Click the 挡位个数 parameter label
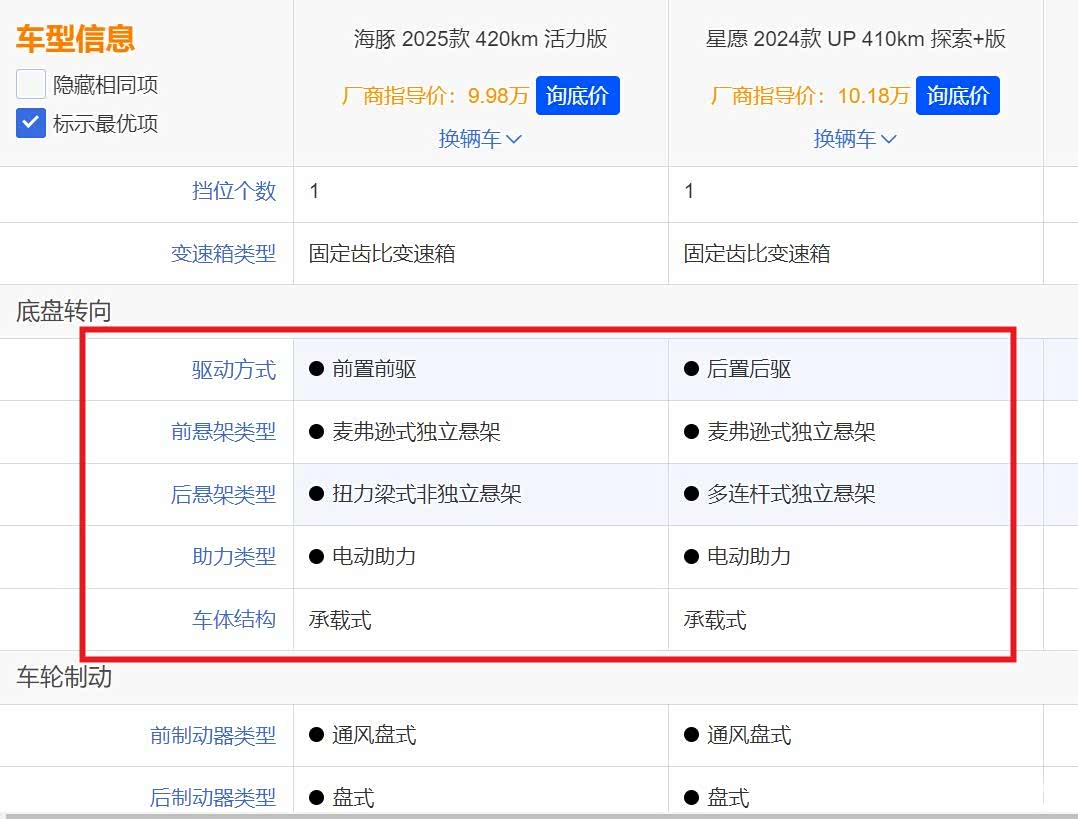Screen dimensions: 1078x819 coord(233,191)
